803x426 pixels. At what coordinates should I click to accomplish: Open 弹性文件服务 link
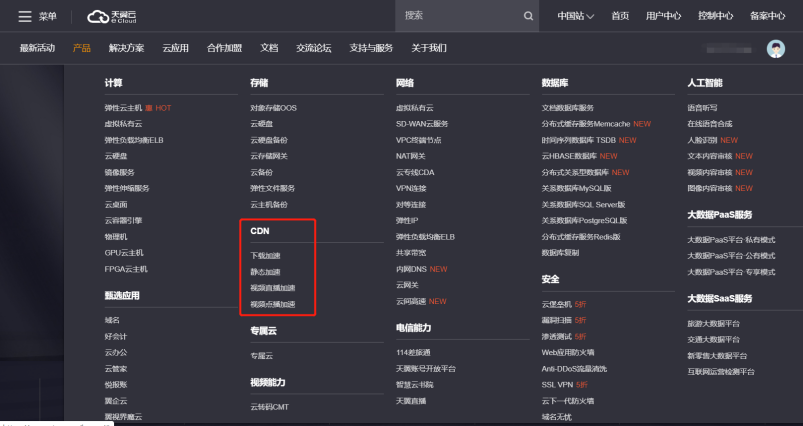[x=272, y=188]
